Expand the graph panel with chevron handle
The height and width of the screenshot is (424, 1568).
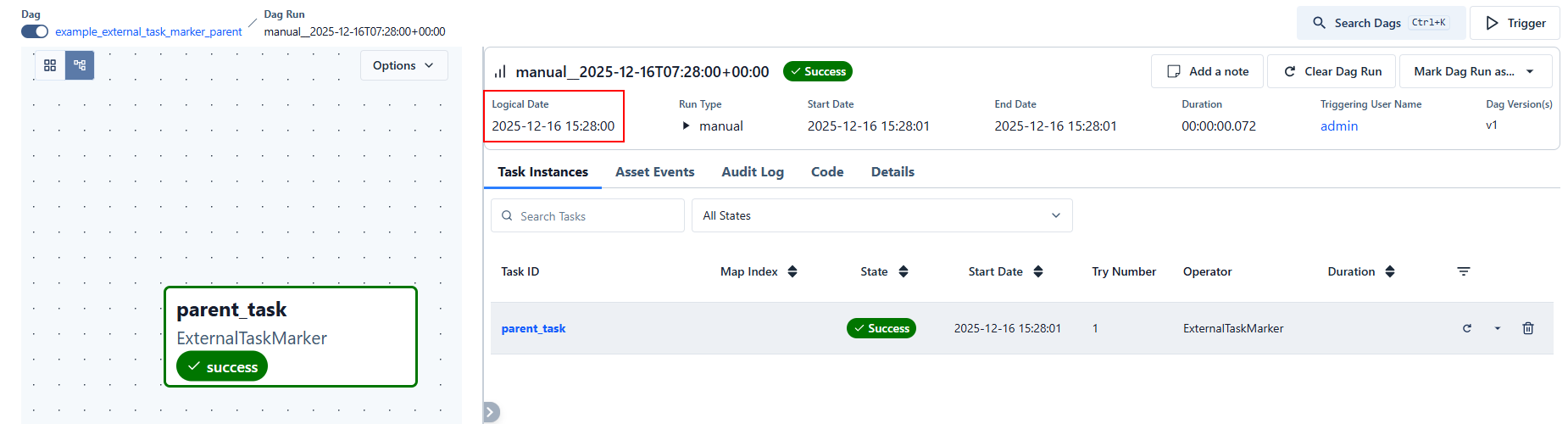(491, 412)
